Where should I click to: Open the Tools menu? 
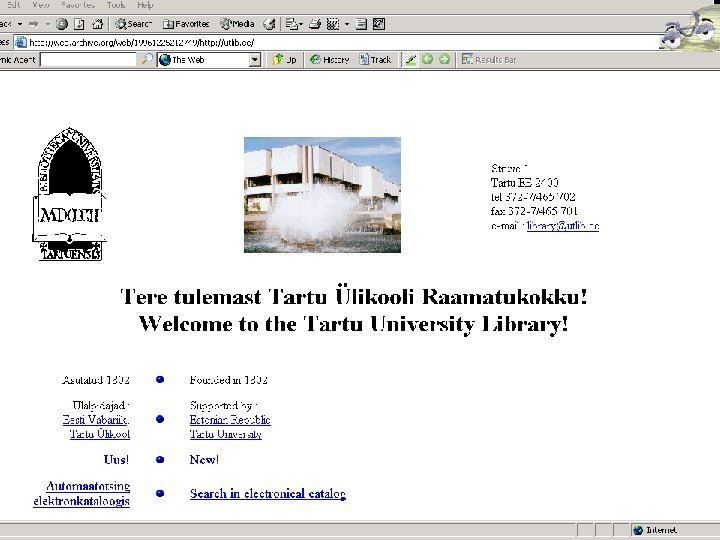pos(116,5)
